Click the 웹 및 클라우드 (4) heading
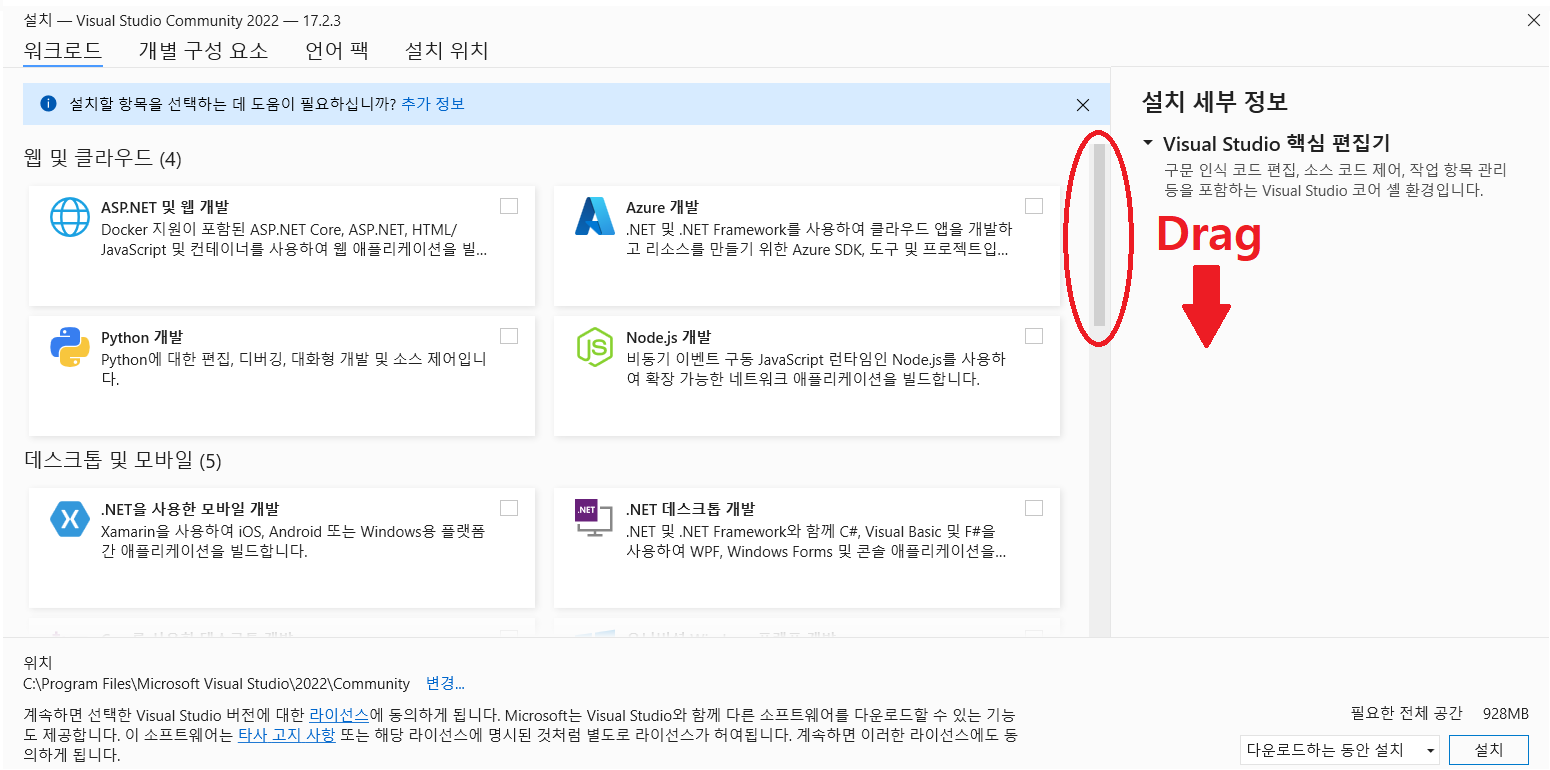Screen dimensions: 1550x770 pyautogui.click(x=102, y=158)
